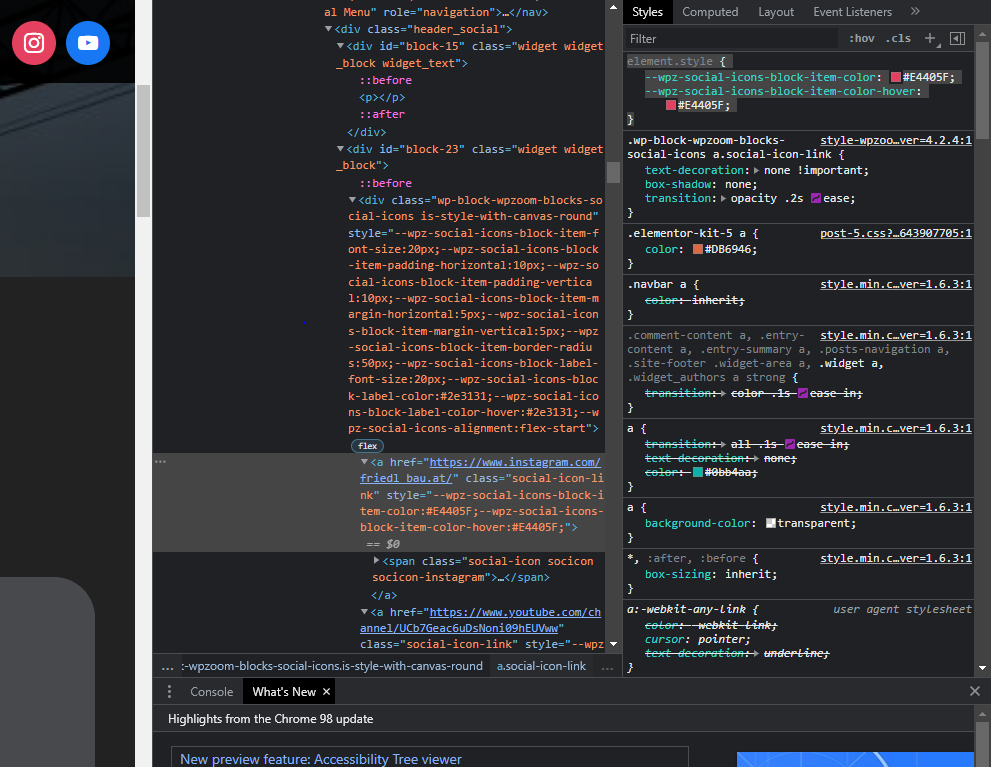
Task: Collapse the block-23 div node
Action: click(x=340, y=149)
